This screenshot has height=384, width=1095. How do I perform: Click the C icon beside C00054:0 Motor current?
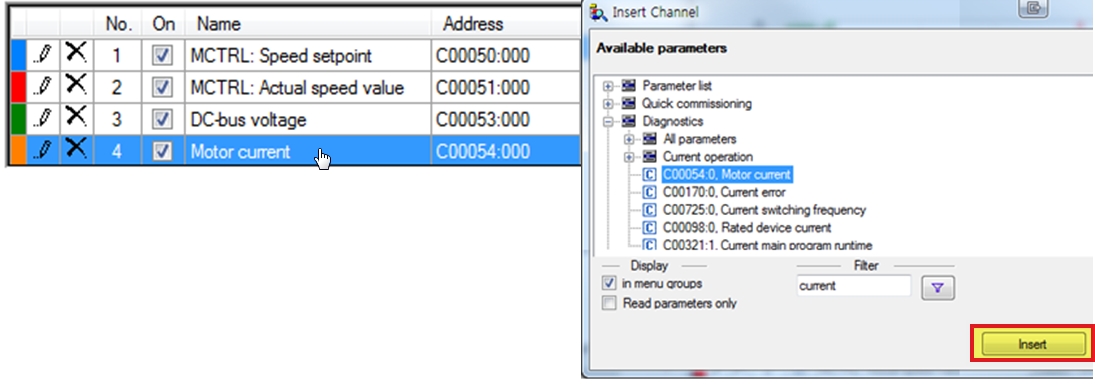pyautogui.click(x=649, y=175)
